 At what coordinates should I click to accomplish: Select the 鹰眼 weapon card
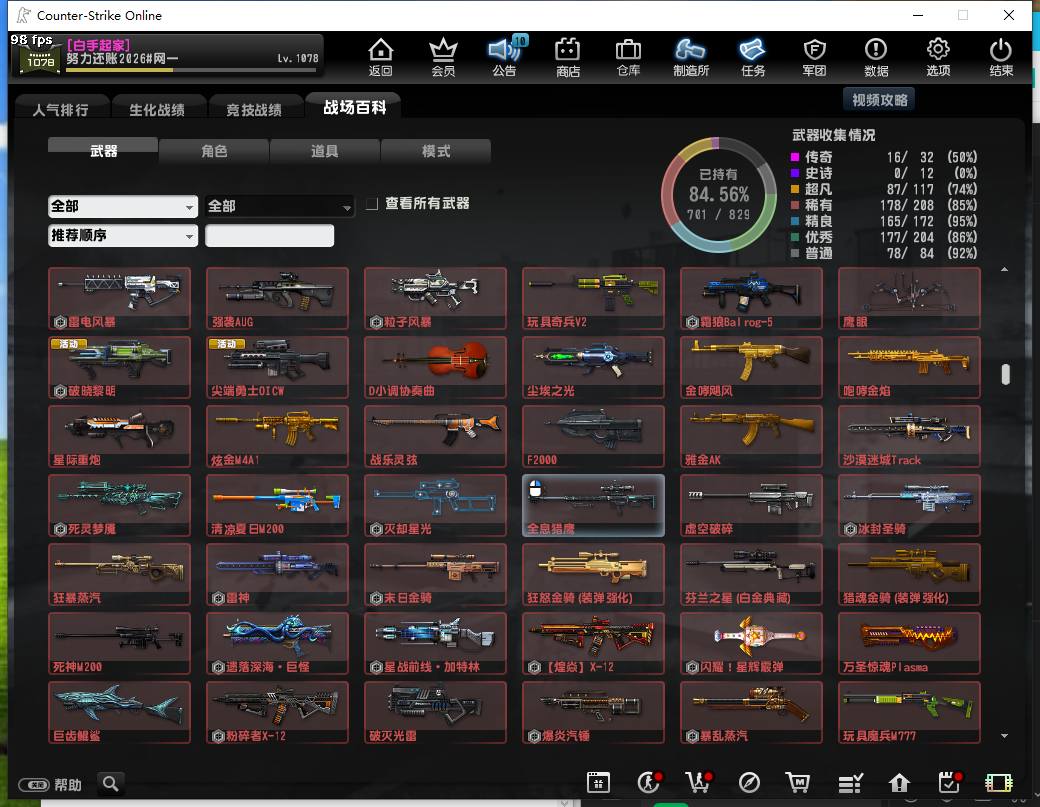click(909, 298)
